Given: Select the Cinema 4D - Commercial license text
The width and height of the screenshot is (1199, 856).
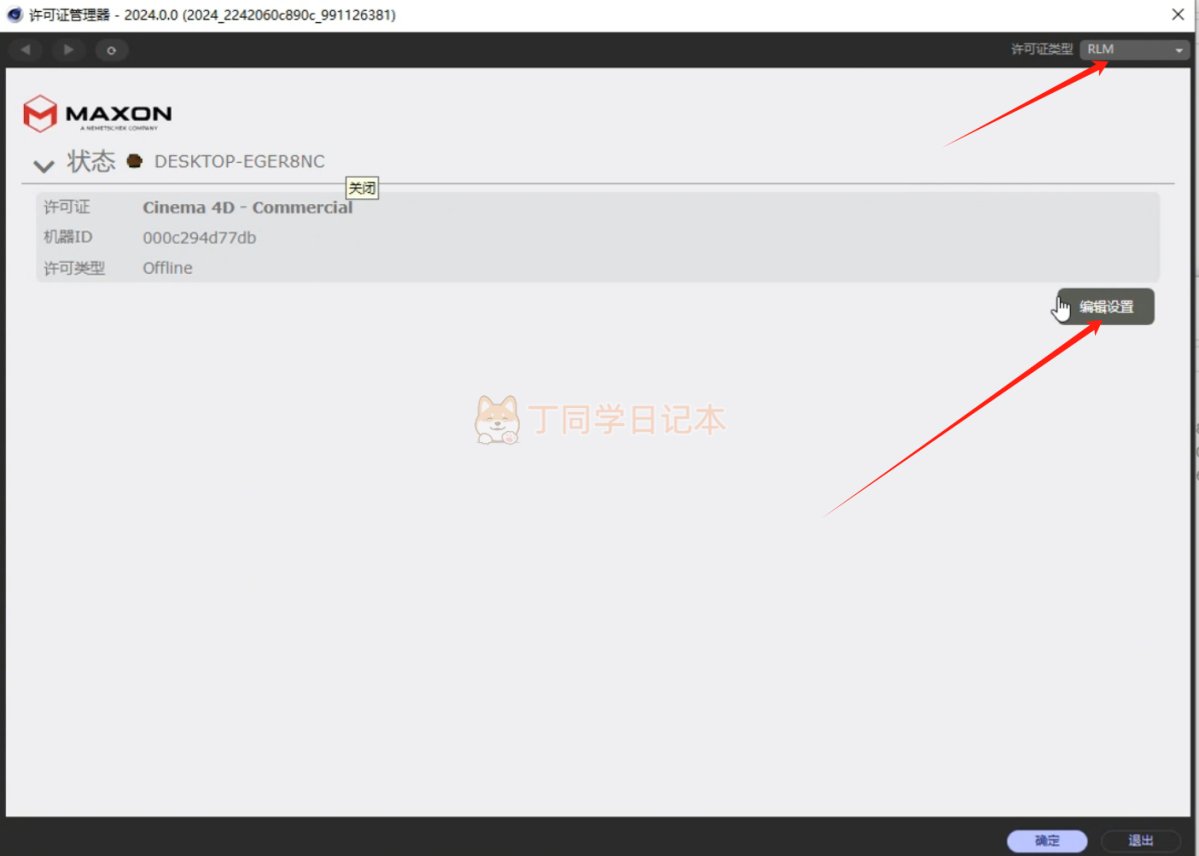Looking at the screenshot, I should click(x=248, y=207).
